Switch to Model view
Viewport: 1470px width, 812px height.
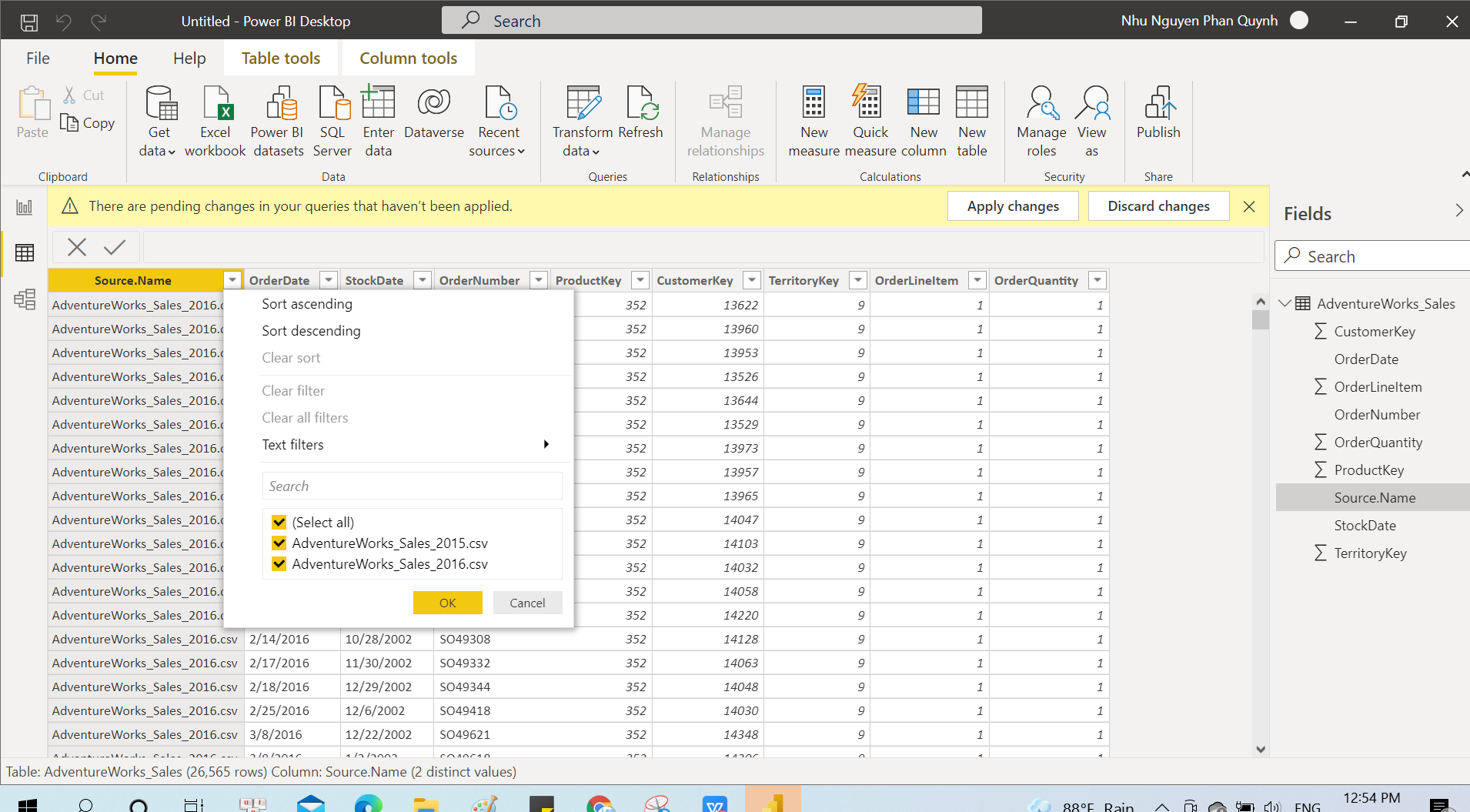coord(25,299)
